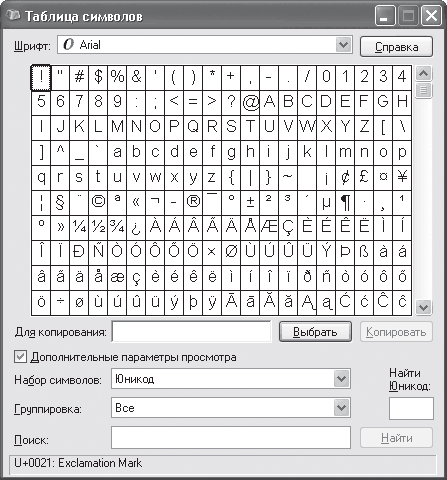Choose the yen ¥ symbol cell
This screenshot has height=480, width=447.
pos(402,178)
